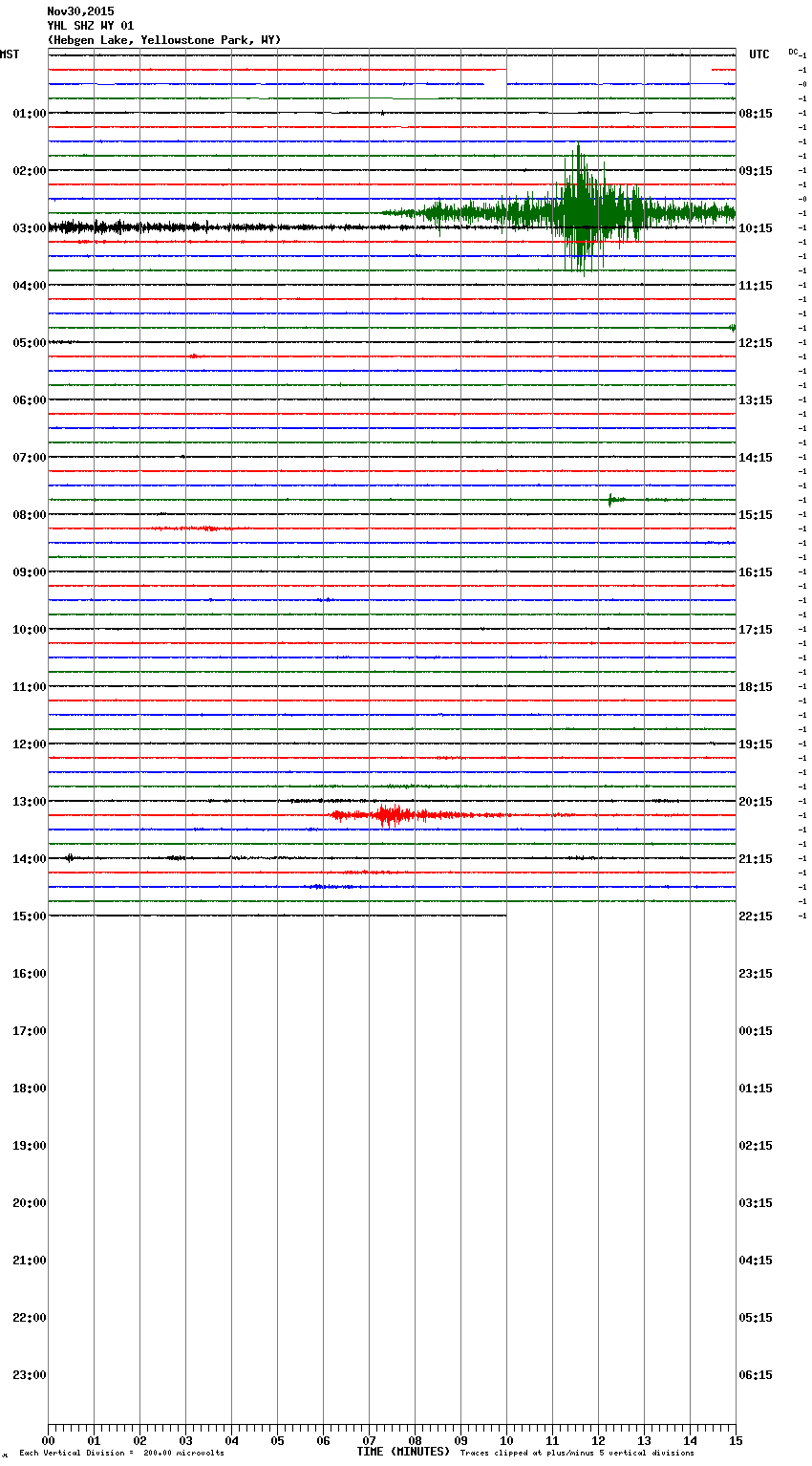Select the "04:00" MST row label
The image size is (812, 1466).
coord(30,286)
